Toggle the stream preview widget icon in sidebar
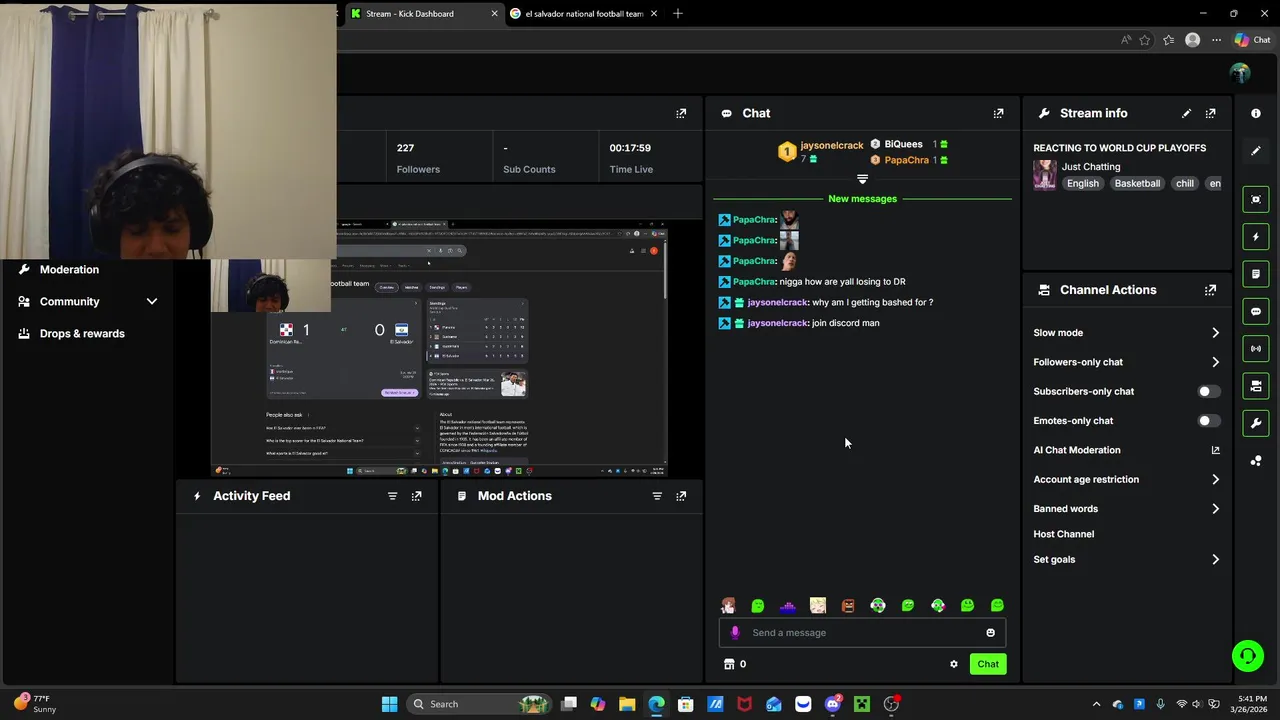This screenshot has height=720, width=1280. pyautogui.click(x=1256, y=199)
